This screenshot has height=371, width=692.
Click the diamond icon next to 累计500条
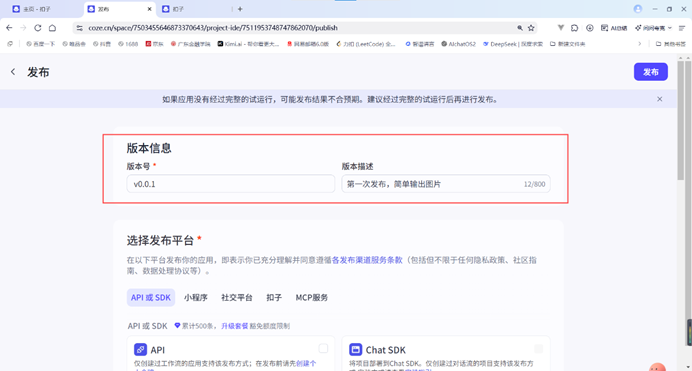[177, 326]
